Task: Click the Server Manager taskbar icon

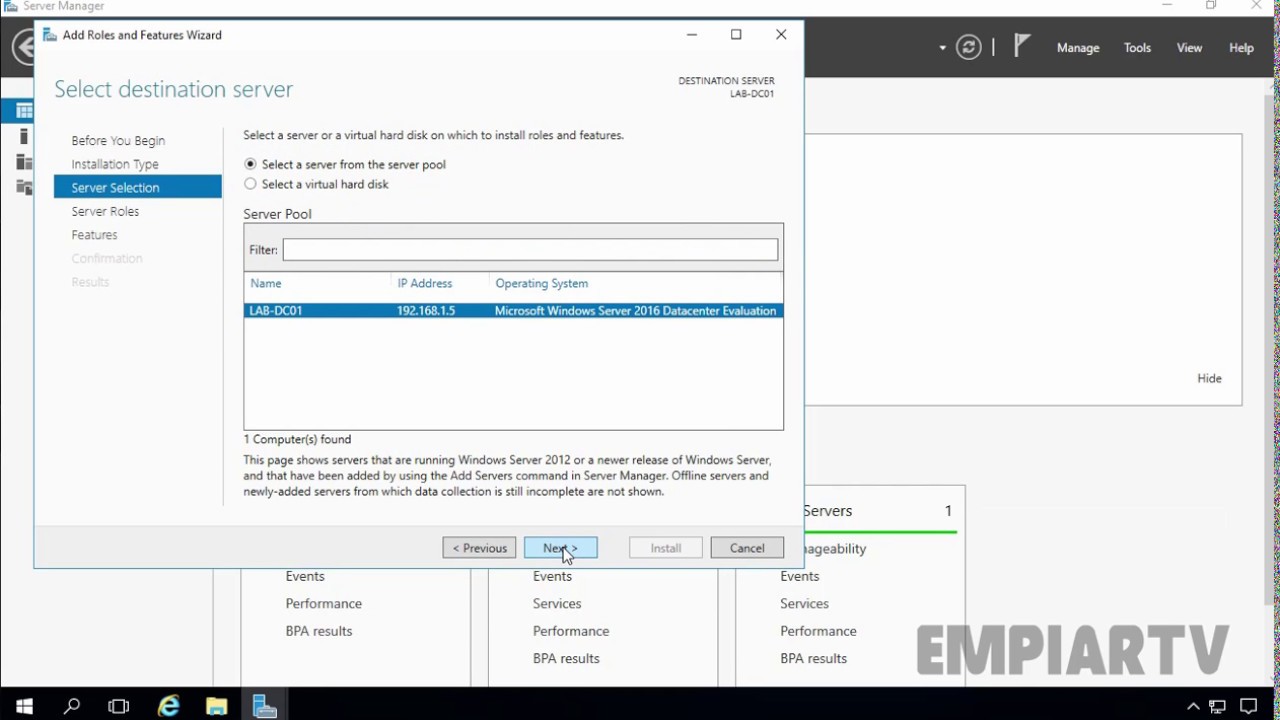Action: 265,706
